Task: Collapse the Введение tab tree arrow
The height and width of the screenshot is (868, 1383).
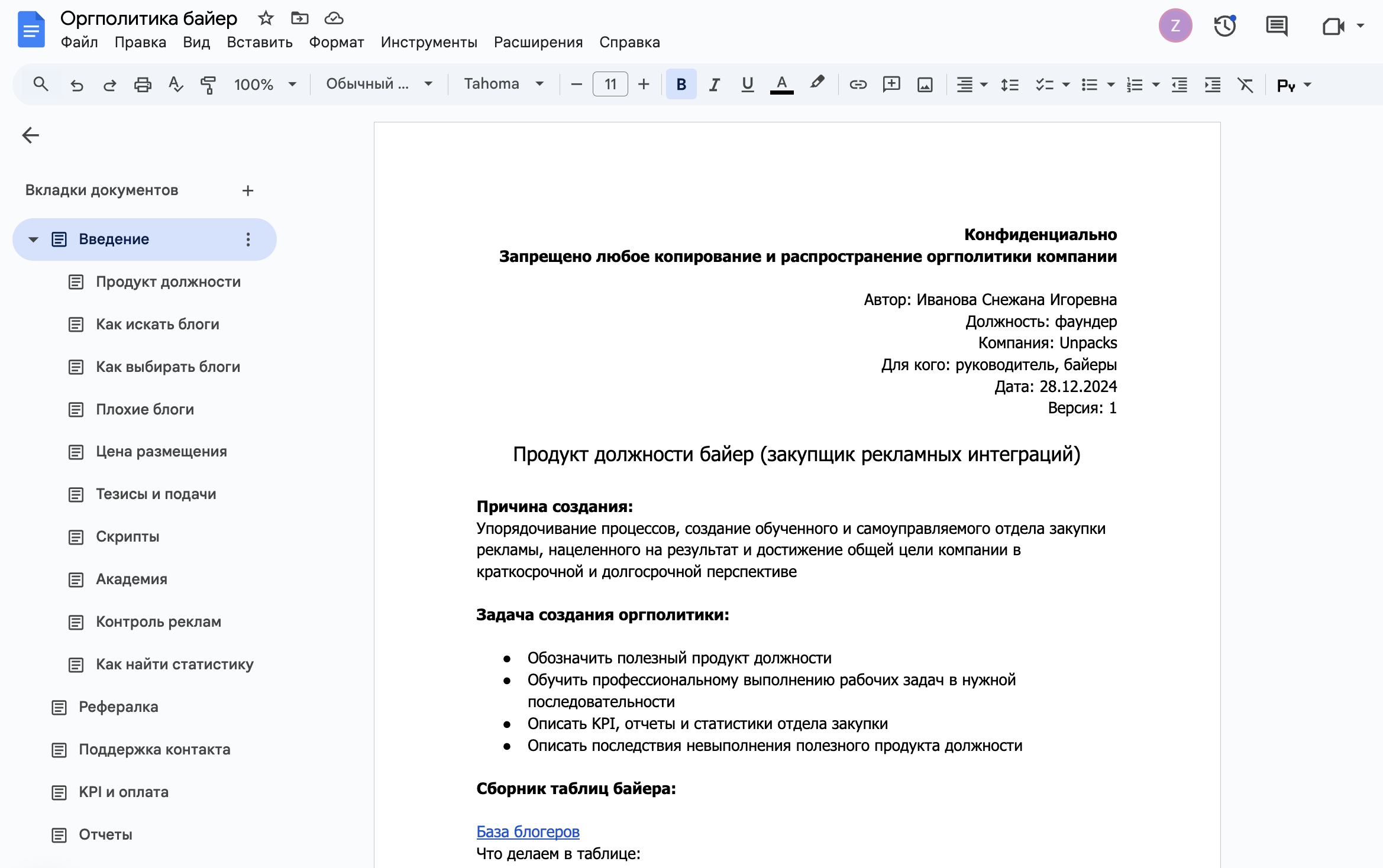Action: coord(34,239)
